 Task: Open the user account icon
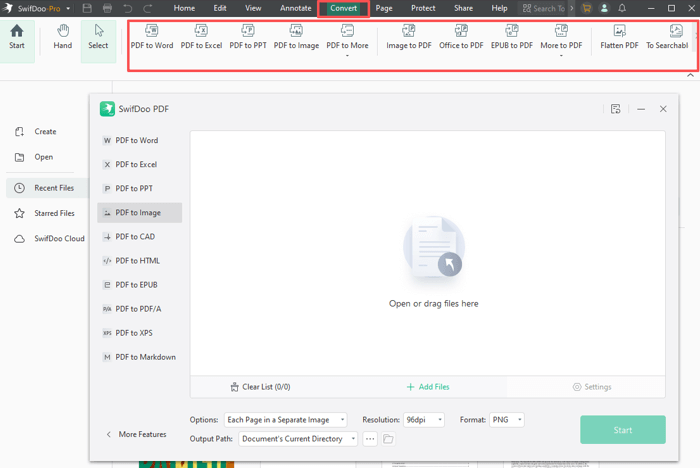click(x=604, y=8)
